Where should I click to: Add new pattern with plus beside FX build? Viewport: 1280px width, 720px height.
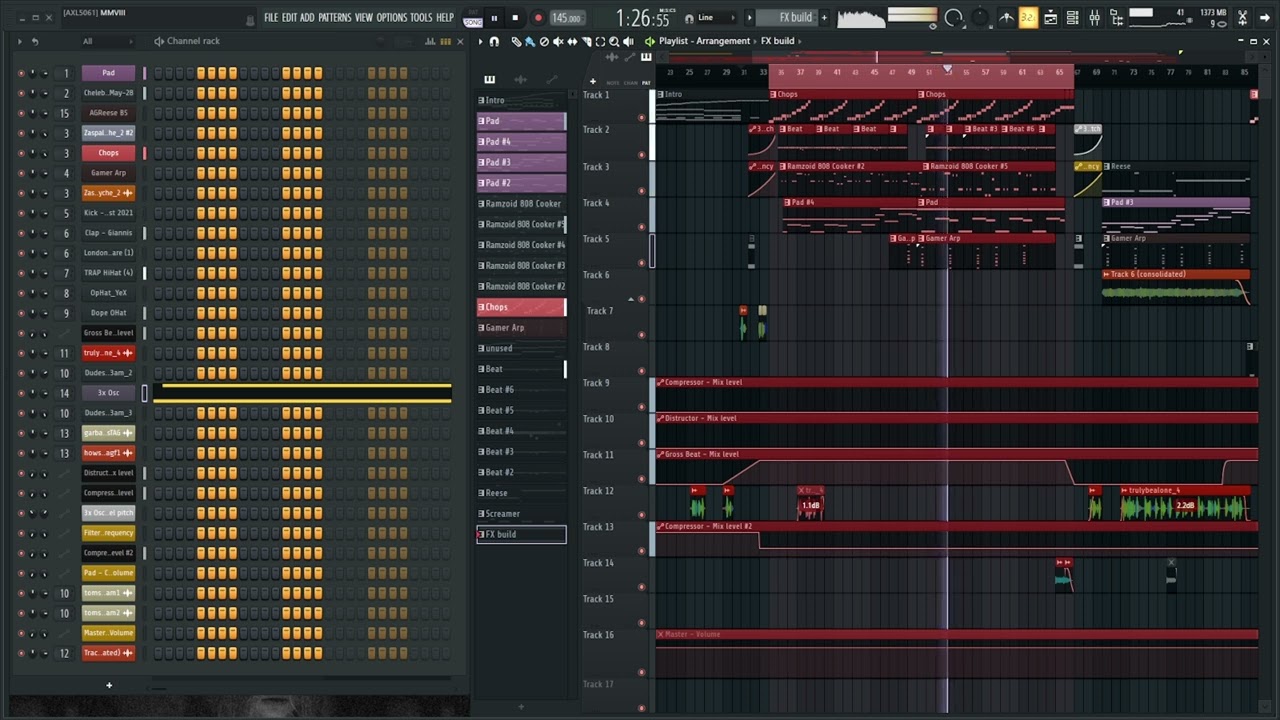[x=824, y=17]
